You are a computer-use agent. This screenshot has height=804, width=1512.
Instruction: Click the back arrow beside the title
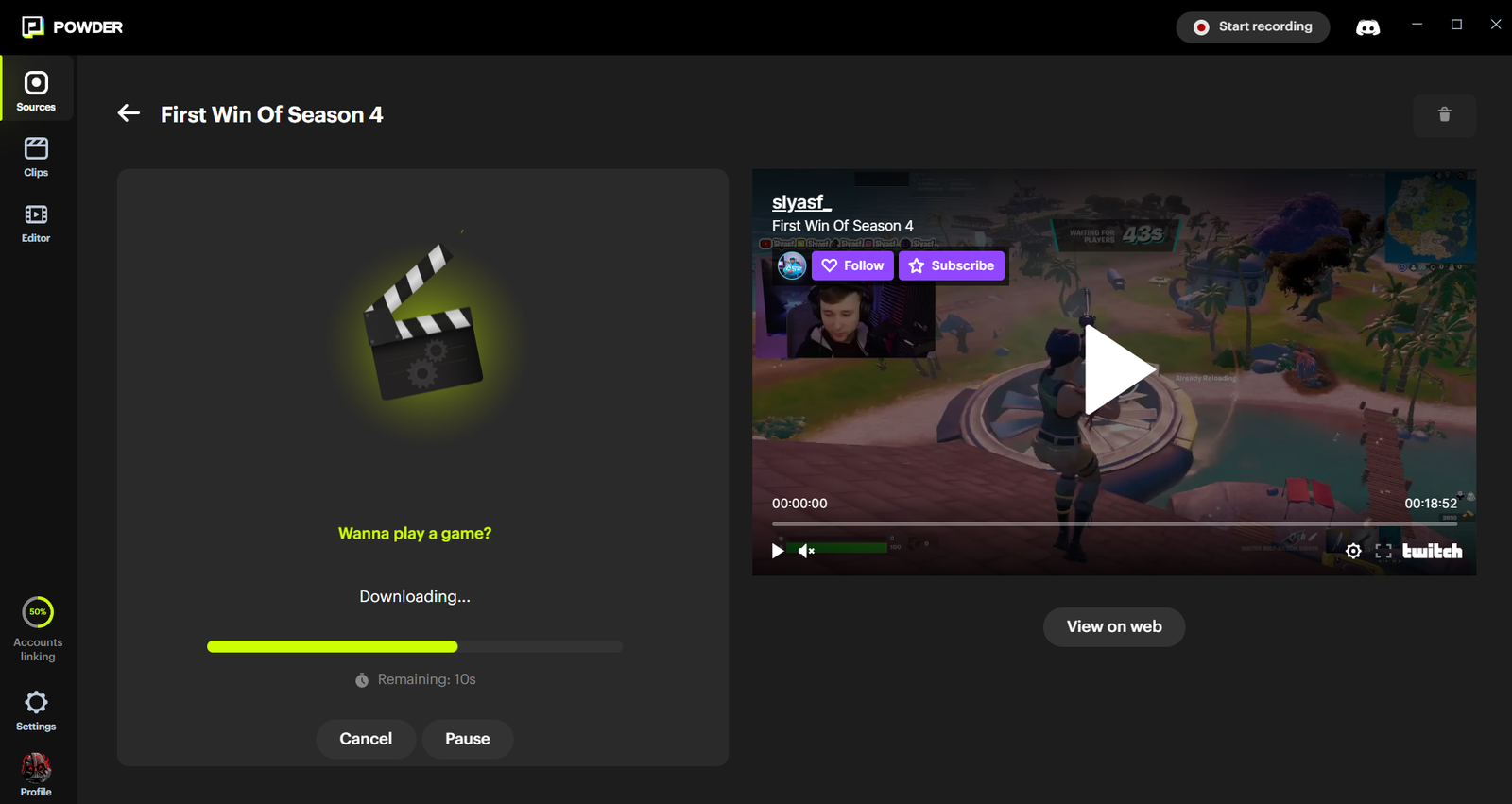[129, 113]
